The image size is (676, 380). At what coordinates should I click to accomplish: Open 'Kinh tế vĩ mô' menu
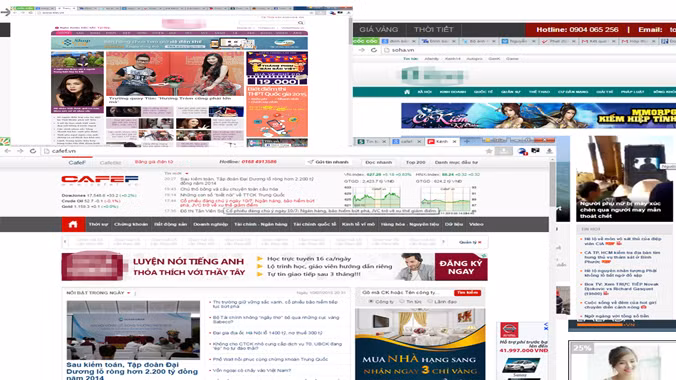pyautogui.click(x=358, y=224)
